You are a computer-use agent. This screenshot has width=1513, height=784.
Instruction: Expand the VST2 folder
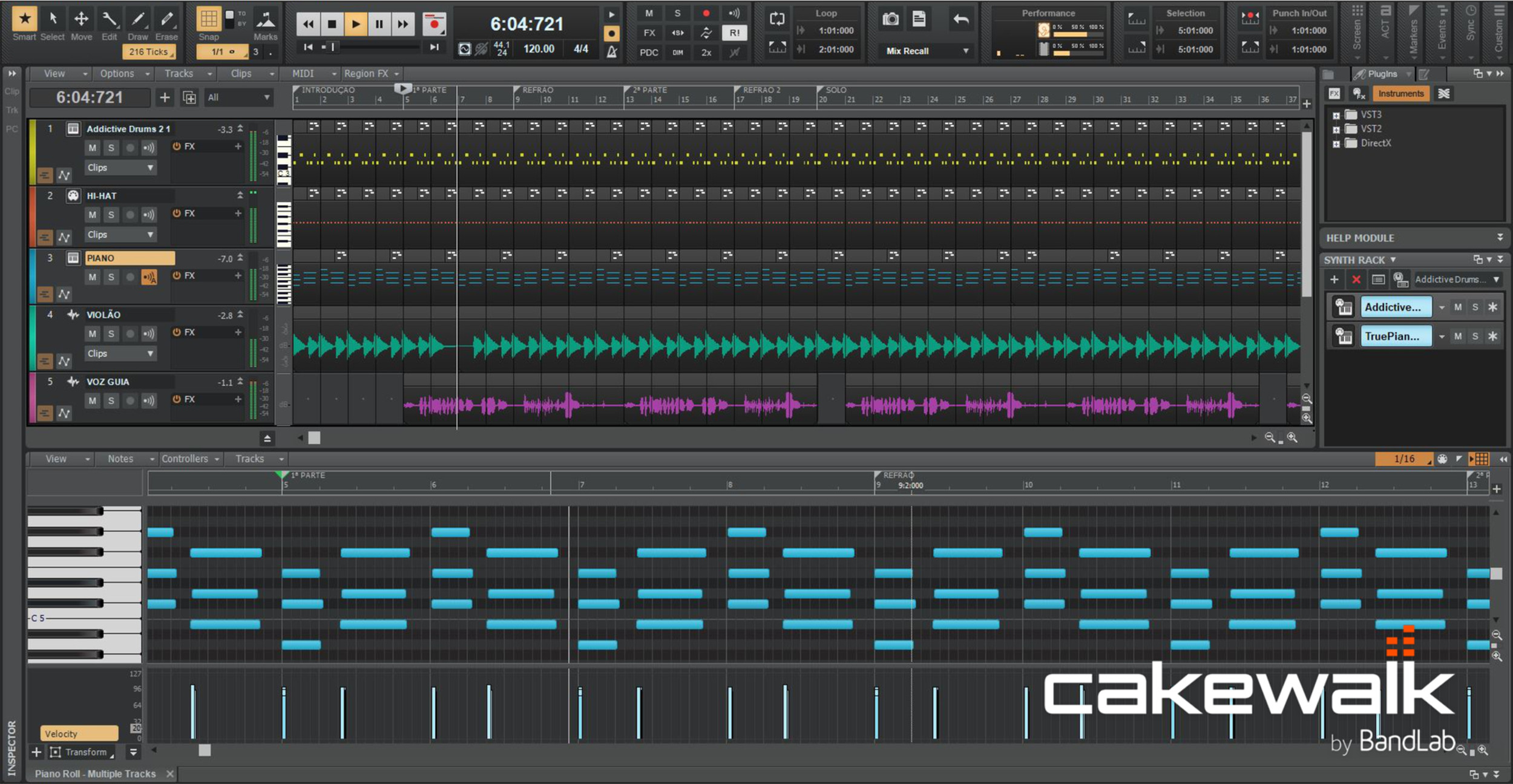[x=1336, y=129]
